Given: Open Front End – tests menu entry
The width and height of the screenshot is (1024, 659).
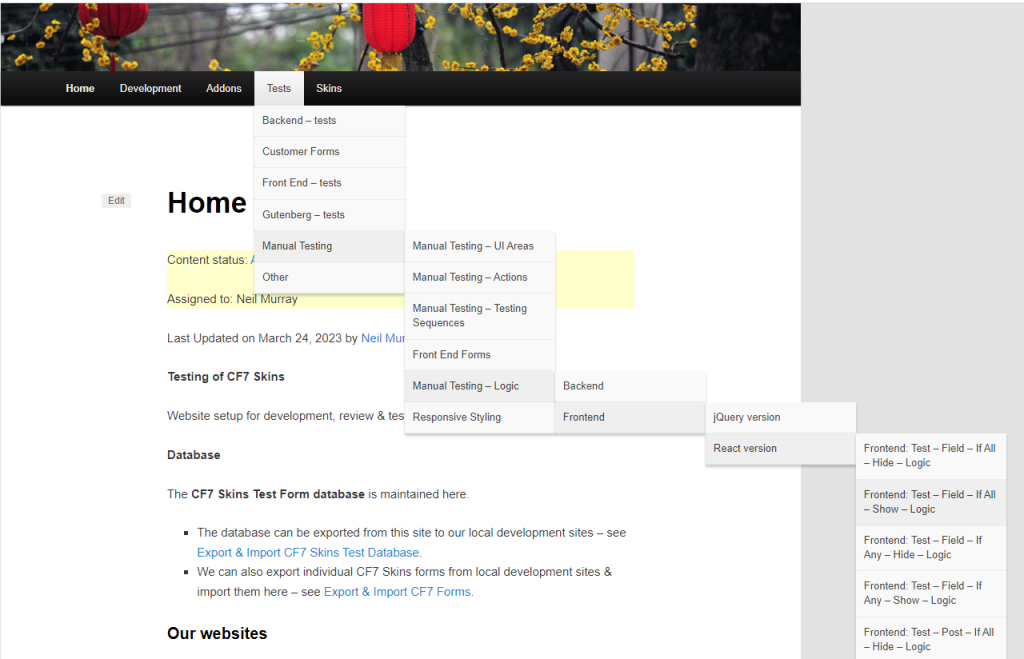Looking at the screenshot, I should coord(302,183).
